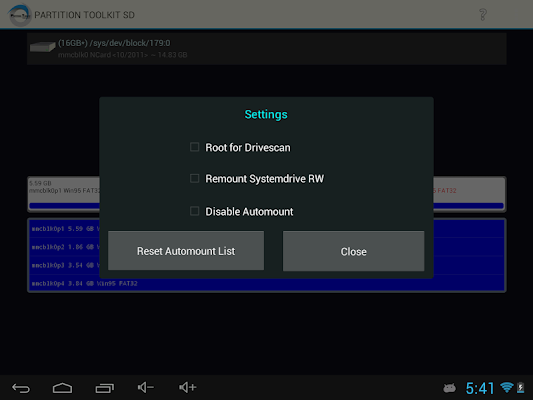Tap the Android back navigation arrow
This screenshot has width=533, height=400.
pos(21,388)
